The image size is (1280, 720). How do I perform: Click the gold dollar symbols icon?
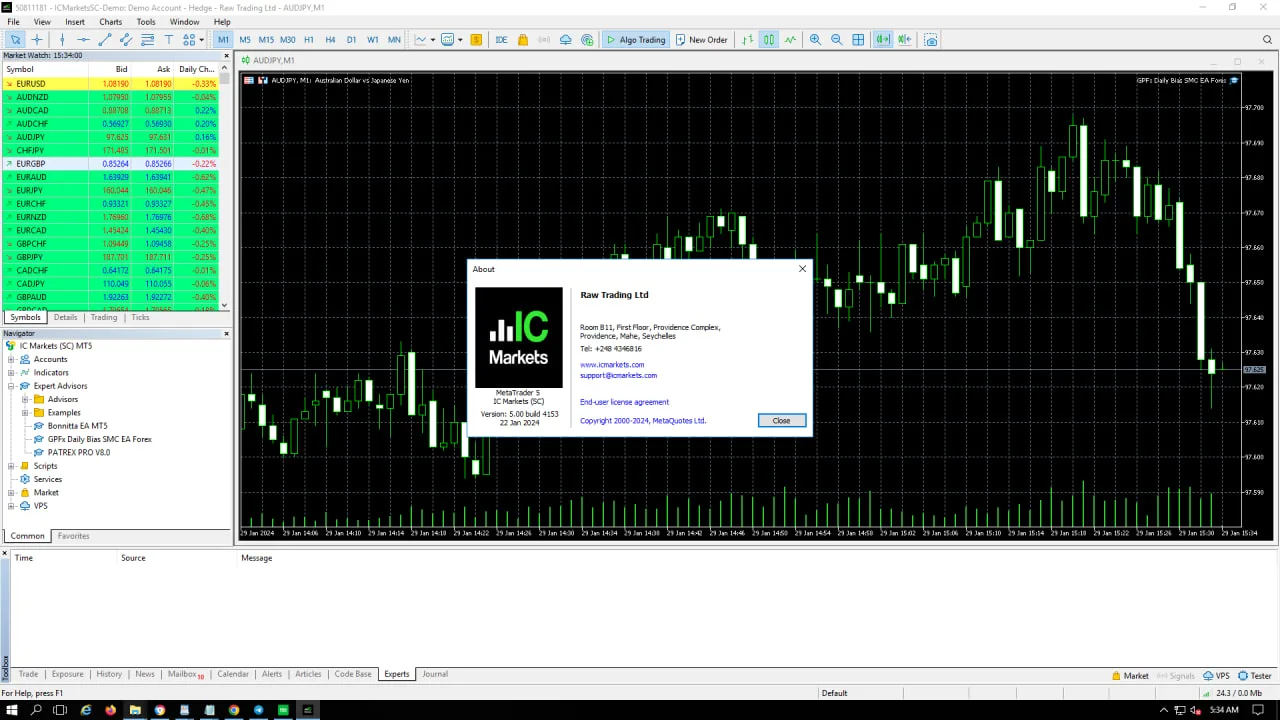point(476,40)
